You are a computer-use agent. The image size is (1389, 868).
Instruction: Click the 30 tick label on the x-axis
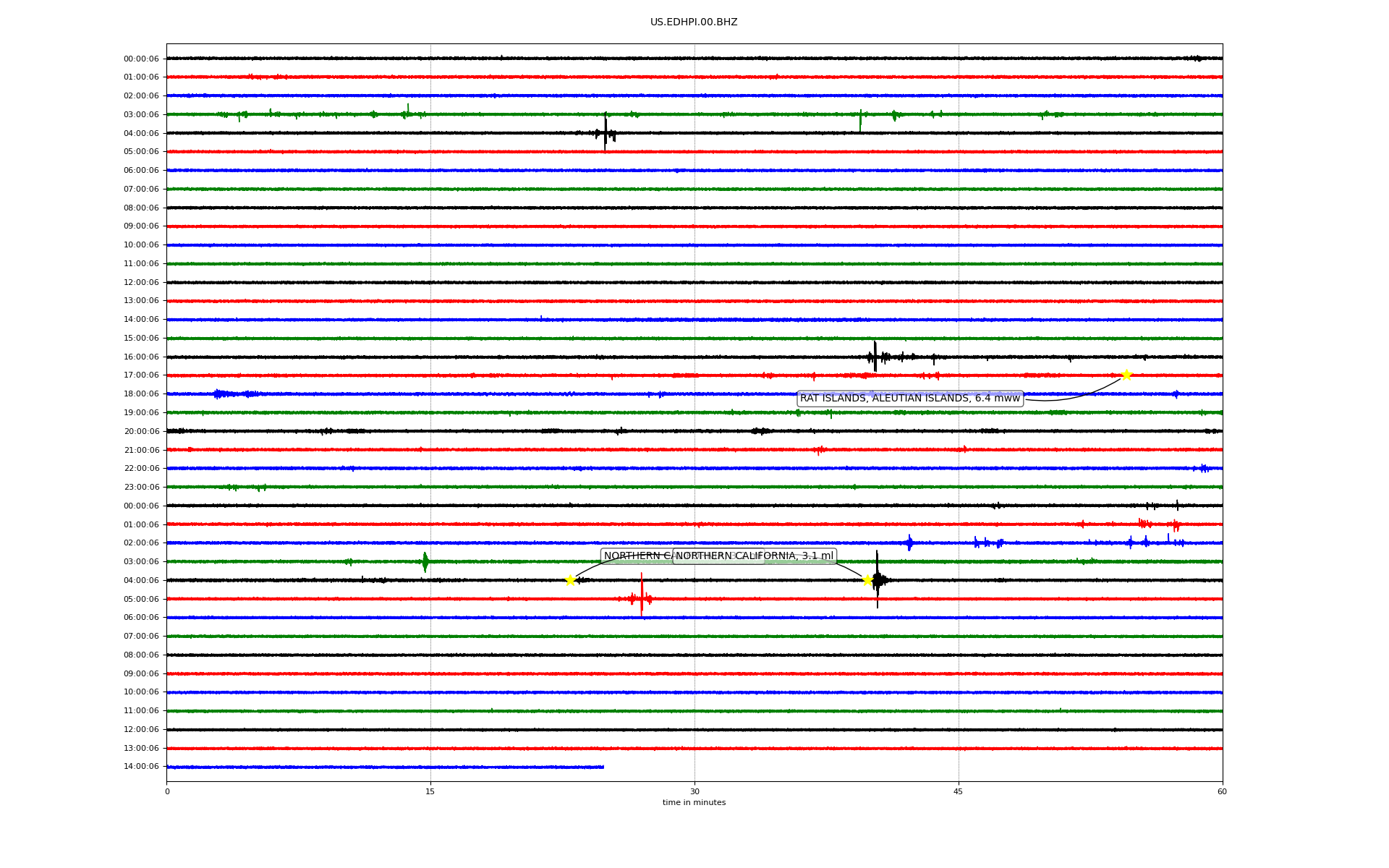[x=694, y=791]
